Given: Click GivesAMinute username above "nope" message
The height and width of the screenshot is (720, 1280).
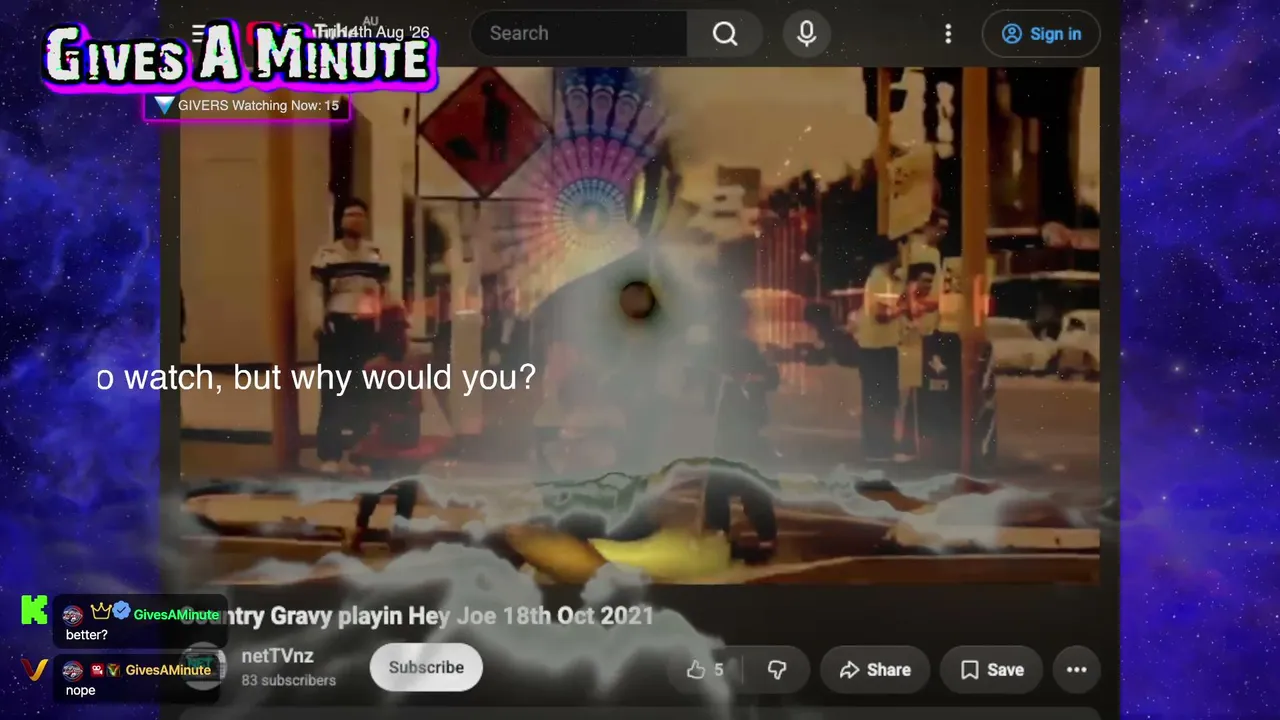Looking at the screenshot, I should click(168, 670).
